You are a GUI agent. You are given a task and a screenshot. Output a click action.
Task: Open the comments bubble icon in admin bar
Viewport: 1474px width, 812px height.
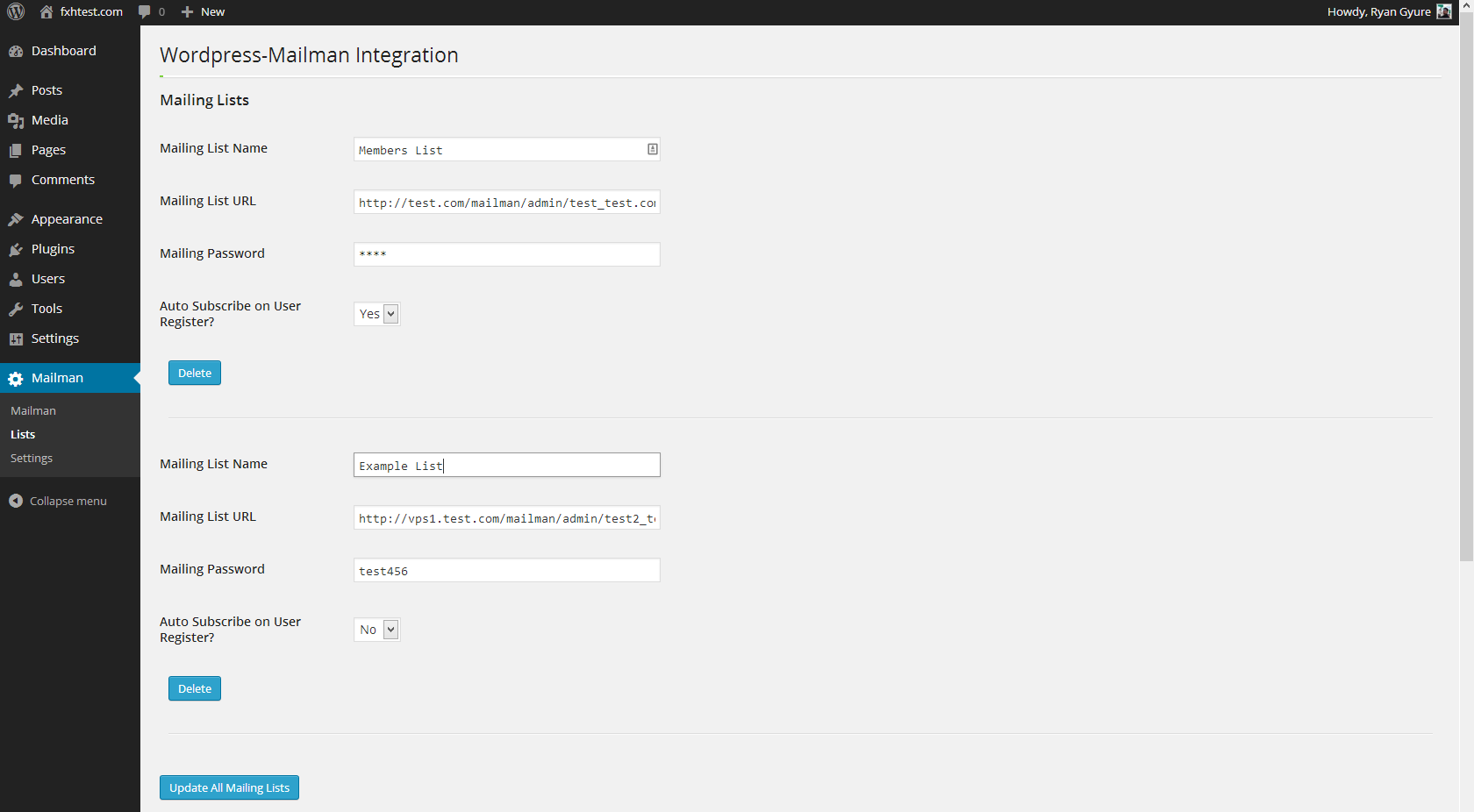pyautogui.click(x=145, y=12)
